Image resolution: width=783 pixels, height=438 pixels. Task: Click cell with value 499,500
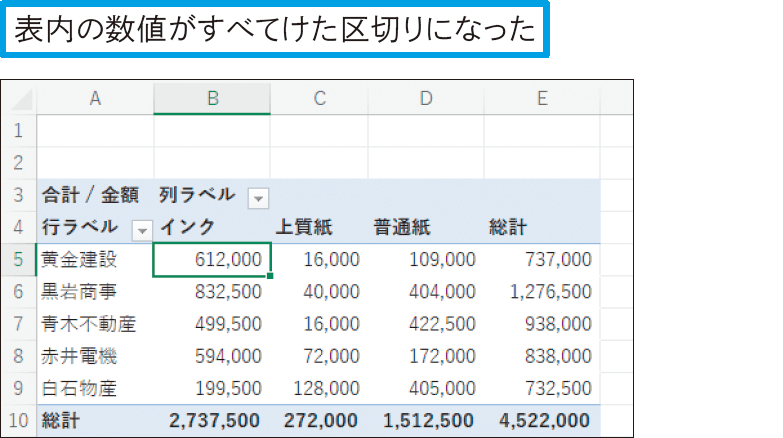pos(212,324)
